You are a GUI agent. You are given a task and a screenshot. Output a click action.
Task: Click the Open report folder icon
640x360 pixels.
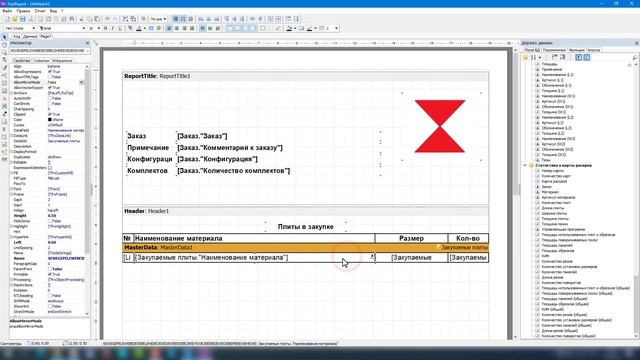pos(15,19)
